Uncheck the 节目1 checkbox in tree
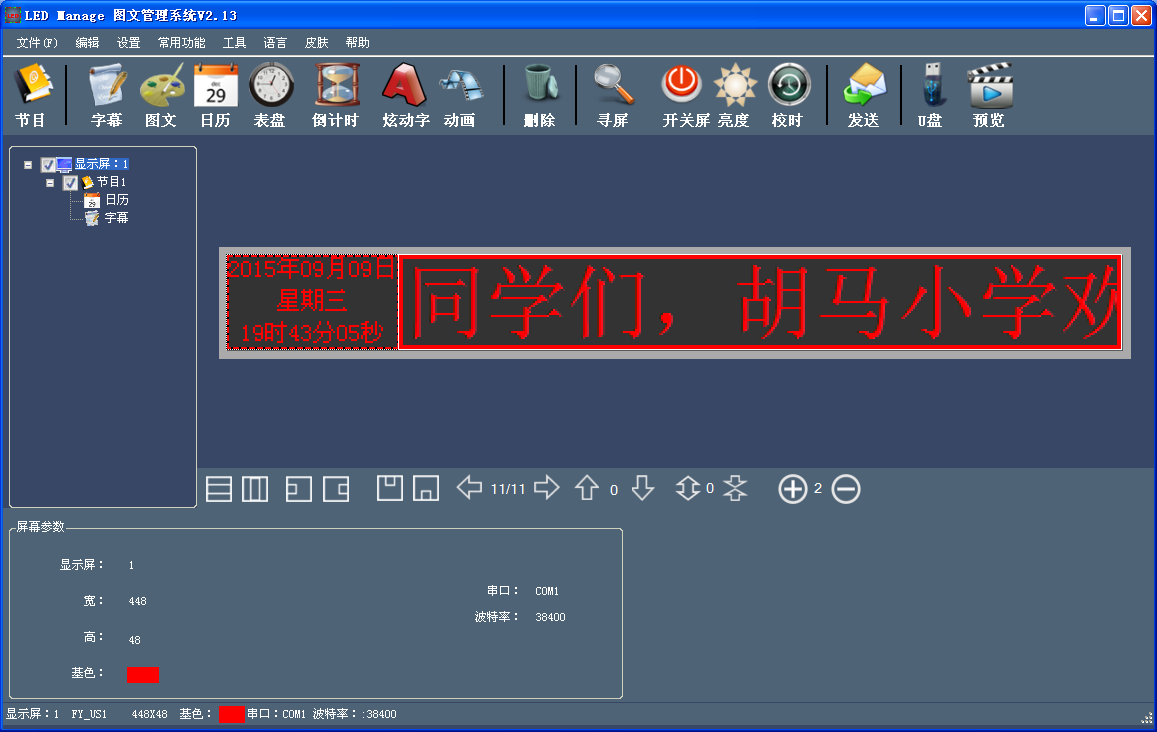 point(70,183)
